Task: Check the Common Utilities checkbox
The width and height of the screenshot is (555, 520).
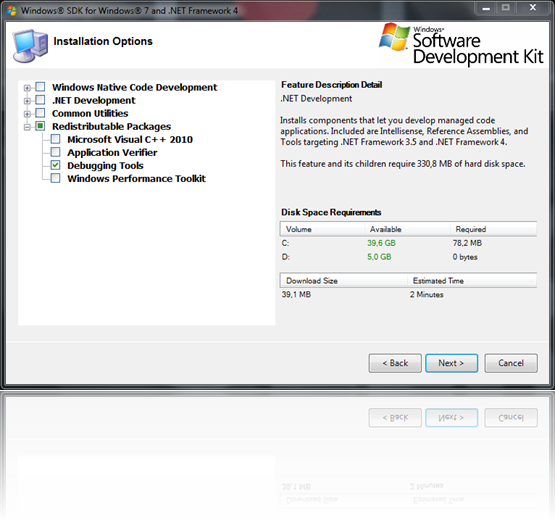Action: 40,113
